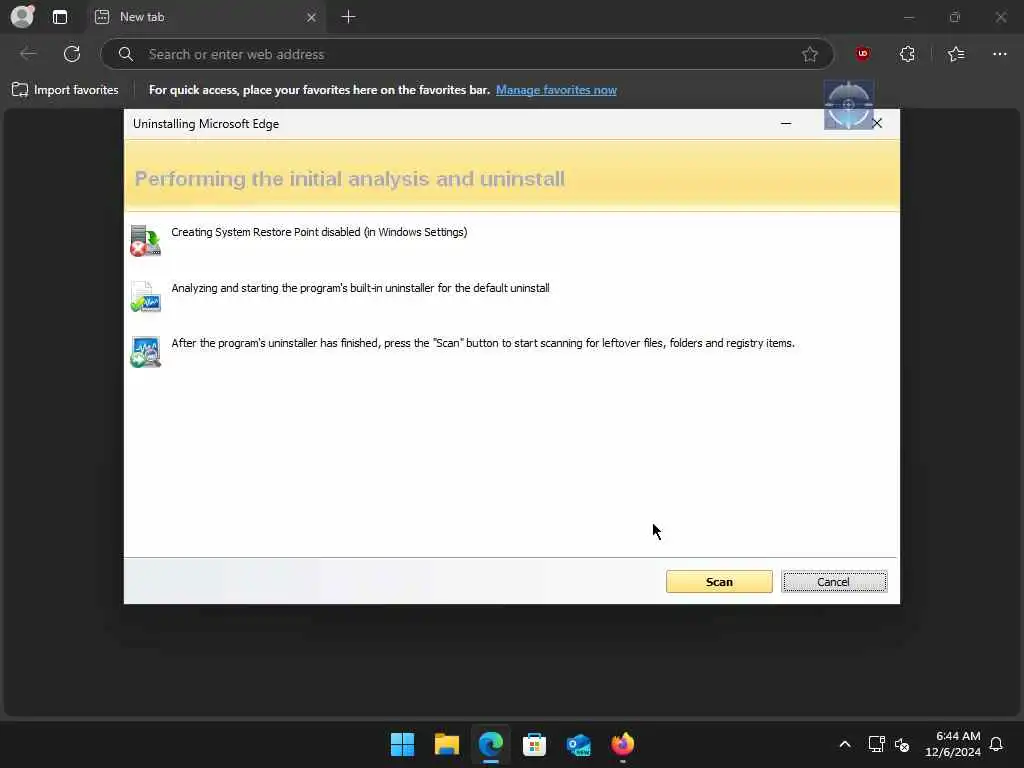The image size is (1024, 768).
Task: Click the hunter mode crosshair overlay icon
Action: (x=848, y=104)
